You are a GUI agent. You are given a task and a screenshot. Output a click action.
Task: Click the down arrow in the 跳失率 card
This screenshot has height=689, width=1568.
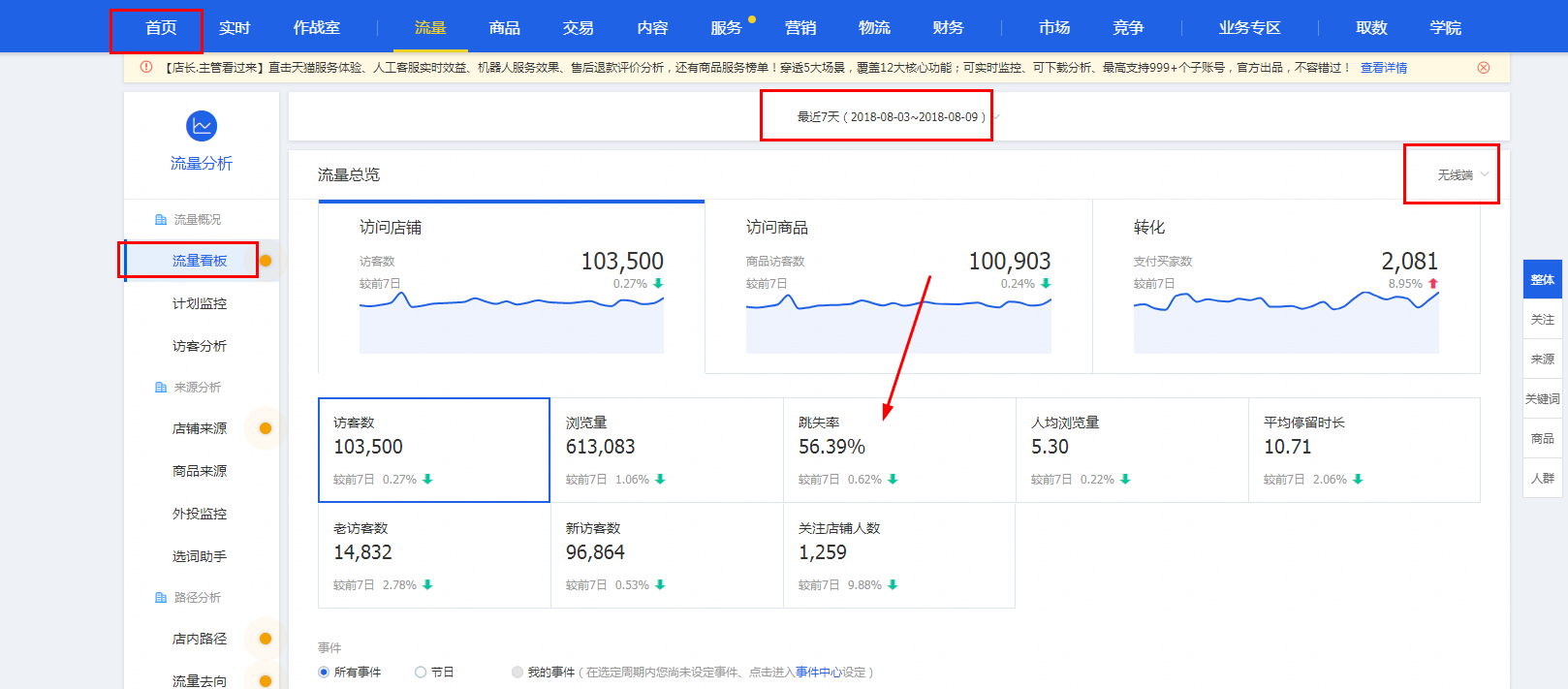click(893, 480)
